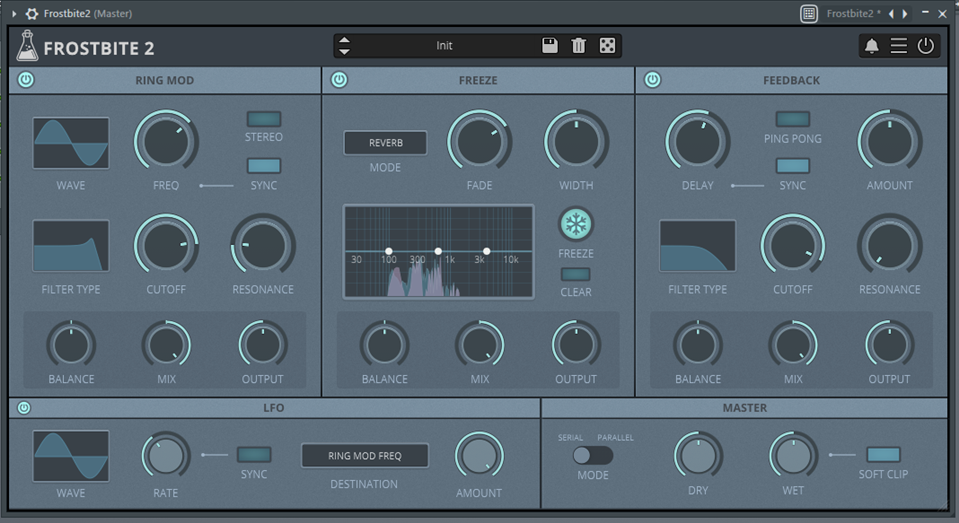
Task: Open notifications bell icon
Action: [872, 46]
